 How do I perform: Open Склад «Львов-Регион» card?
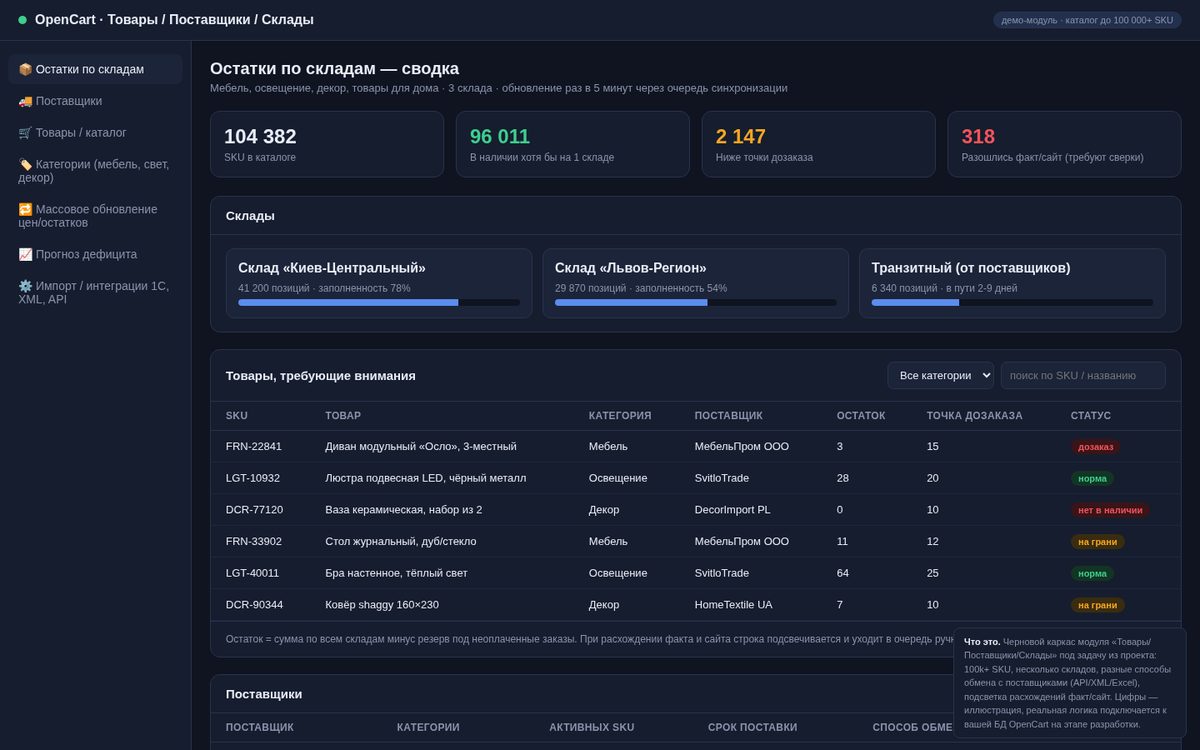pos(696,283)
